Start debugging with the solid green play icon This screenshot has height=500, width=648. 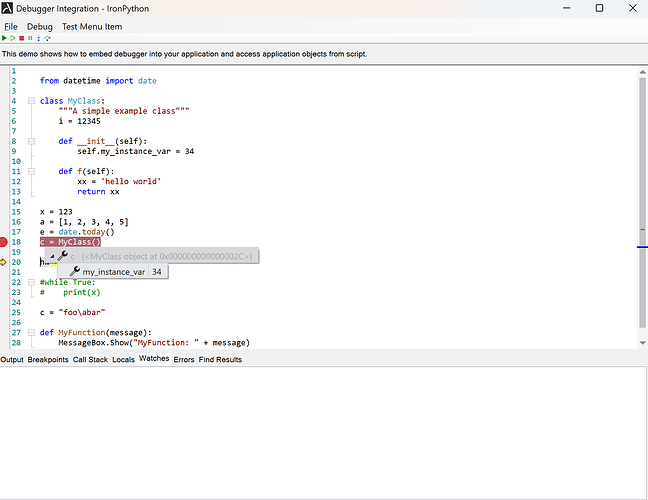(x=4, y=38)
